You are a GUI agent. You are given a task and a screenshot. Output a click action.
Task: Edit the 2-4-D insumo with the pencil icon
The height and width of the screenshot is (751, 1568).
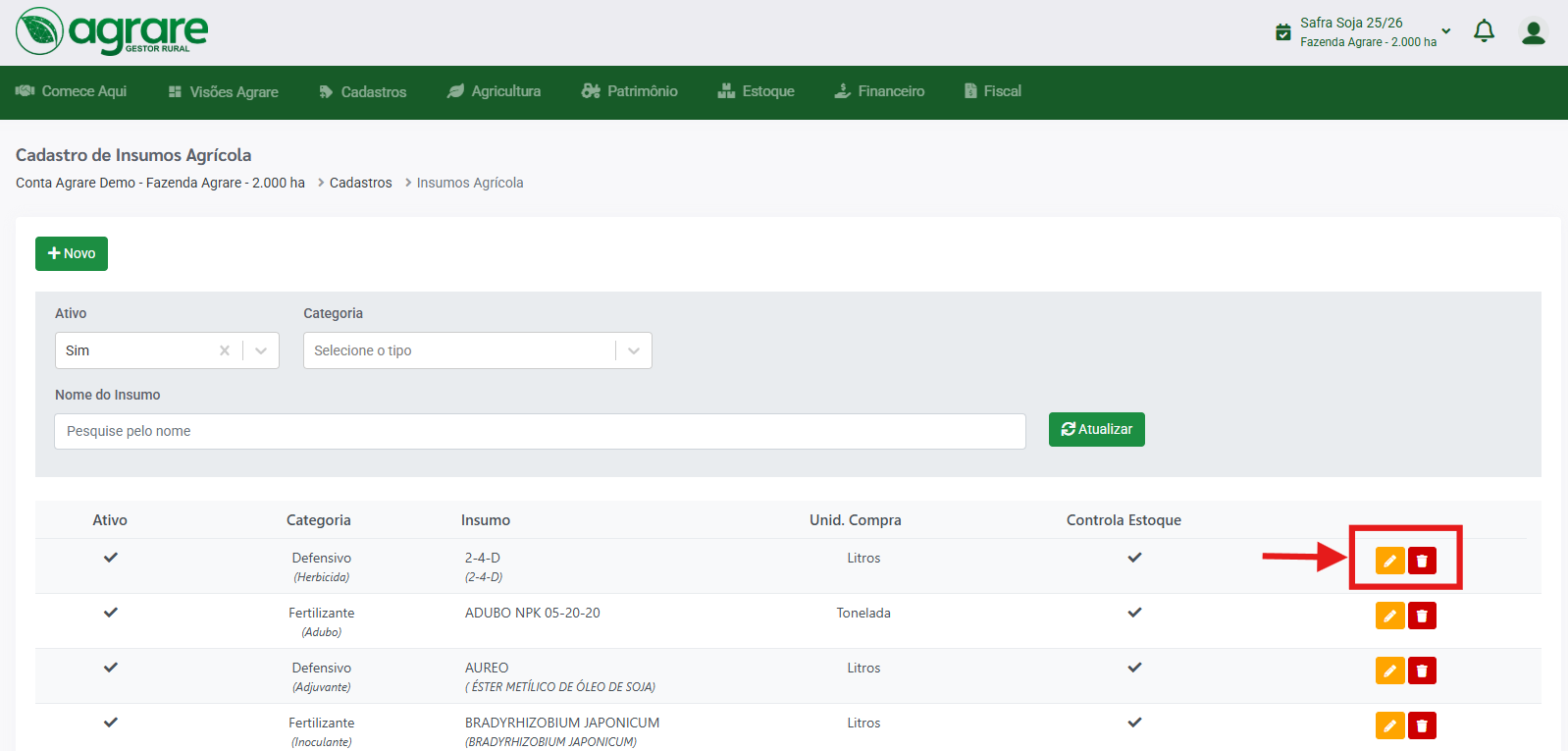pyautogui.click(x=1389, y=561)
